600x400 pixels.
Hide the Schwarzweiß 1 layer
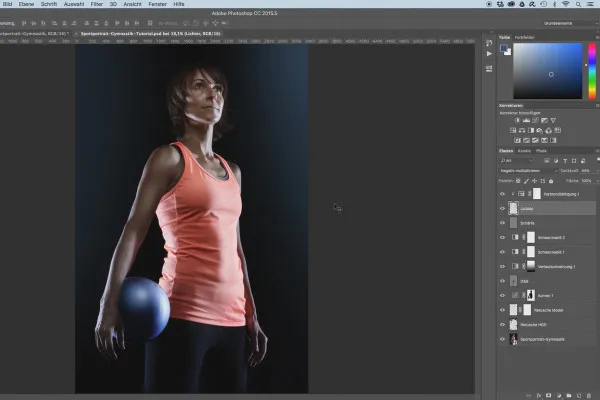click(x=502, y=252)
